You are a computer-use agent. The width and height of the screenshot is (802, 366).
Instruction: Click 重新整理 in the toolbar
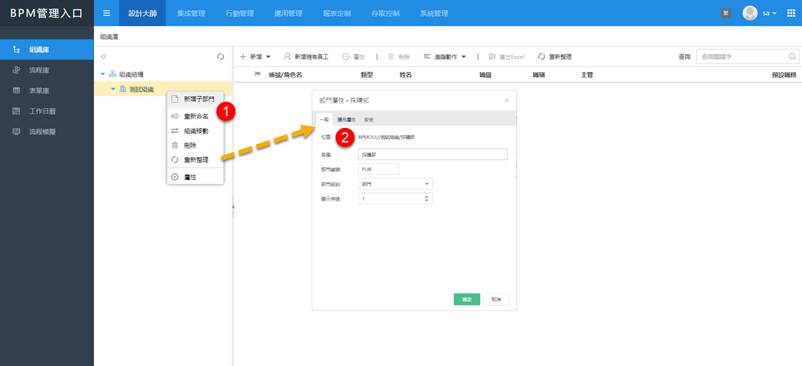(x=555, y=57)
